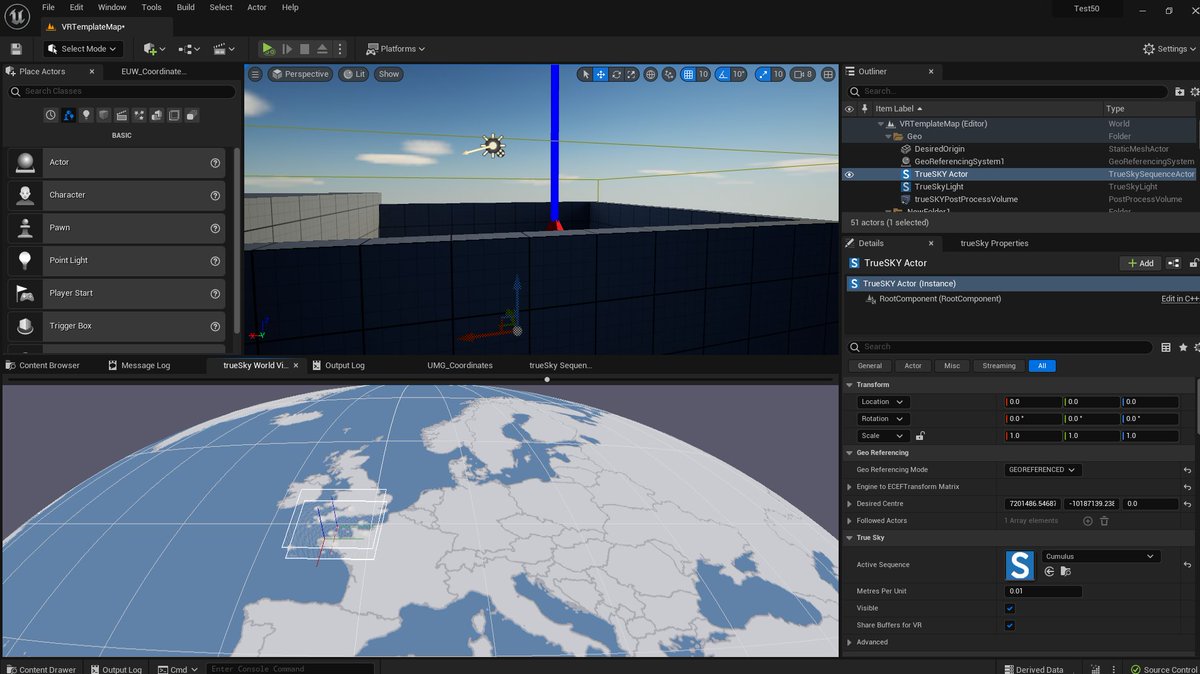
Task: Click the Lit view mode button
Action: pos(353,74)
